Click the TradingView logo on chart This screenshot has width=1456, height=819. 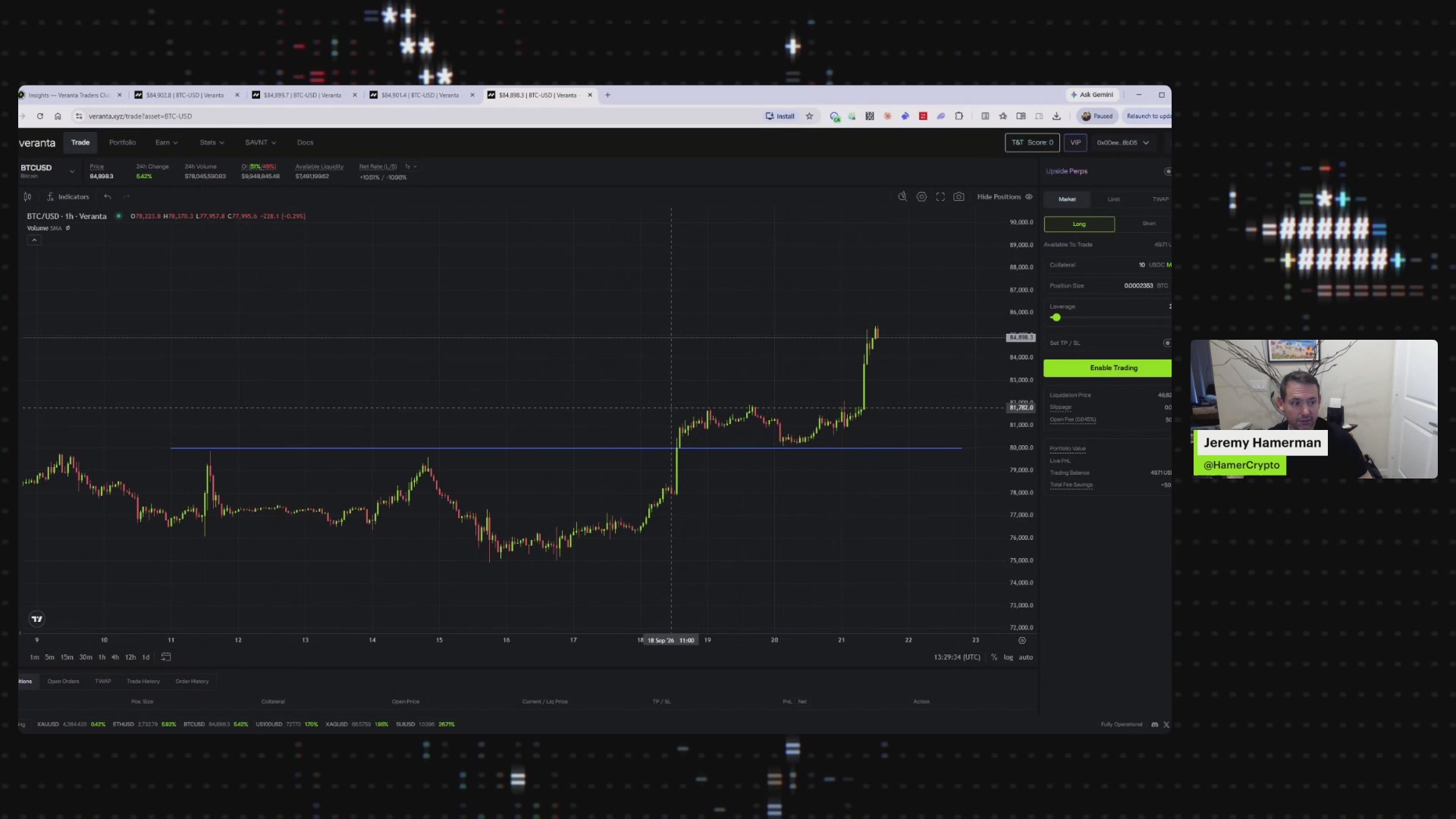pos(36,619)
